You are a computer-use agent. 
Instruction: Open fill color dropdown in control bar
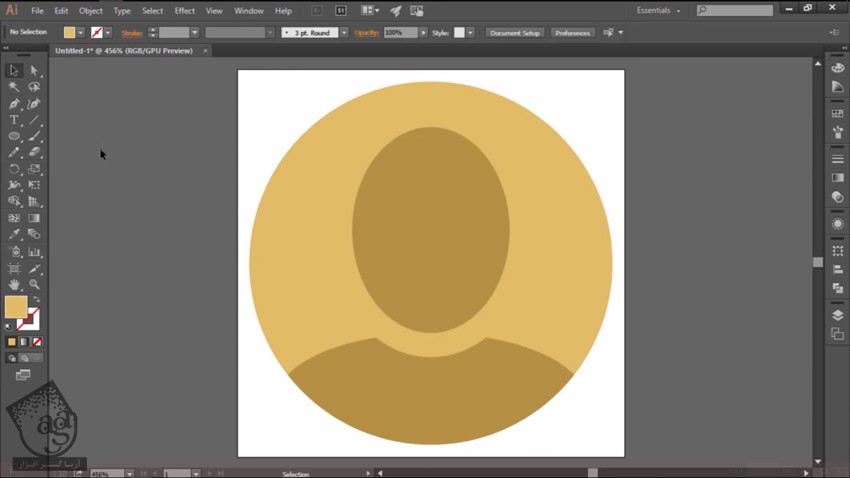80,33
